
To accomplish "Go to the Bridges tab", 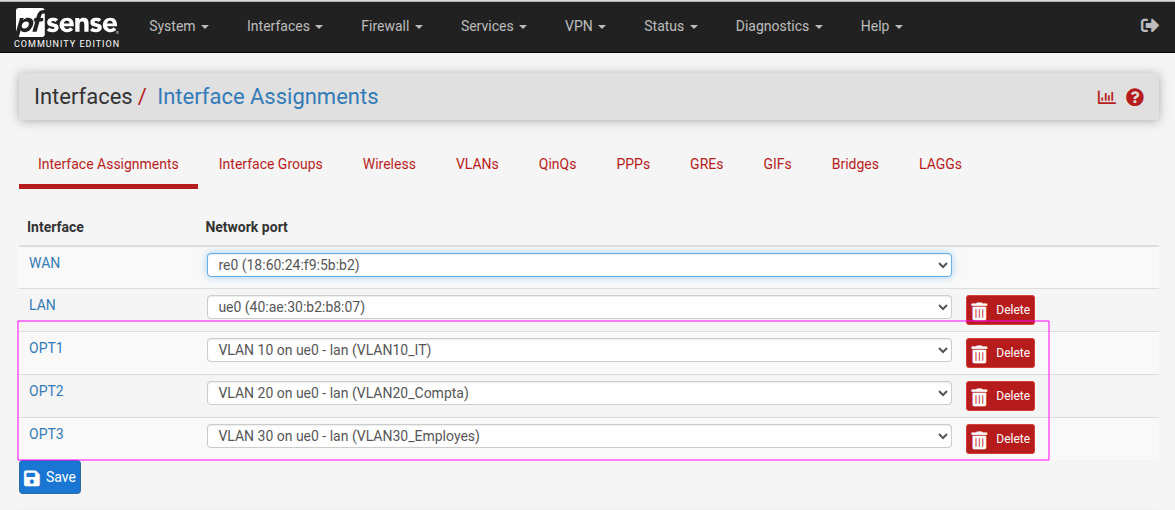I will 855,164.
